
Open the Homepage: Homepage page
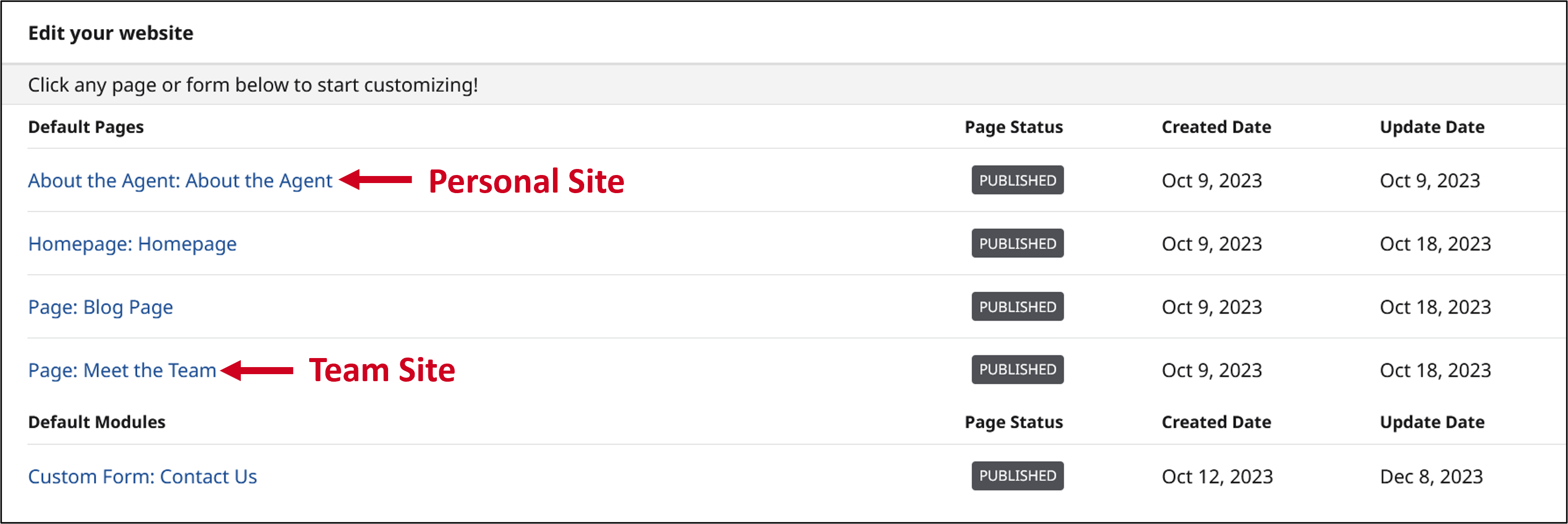click(133, 243)
